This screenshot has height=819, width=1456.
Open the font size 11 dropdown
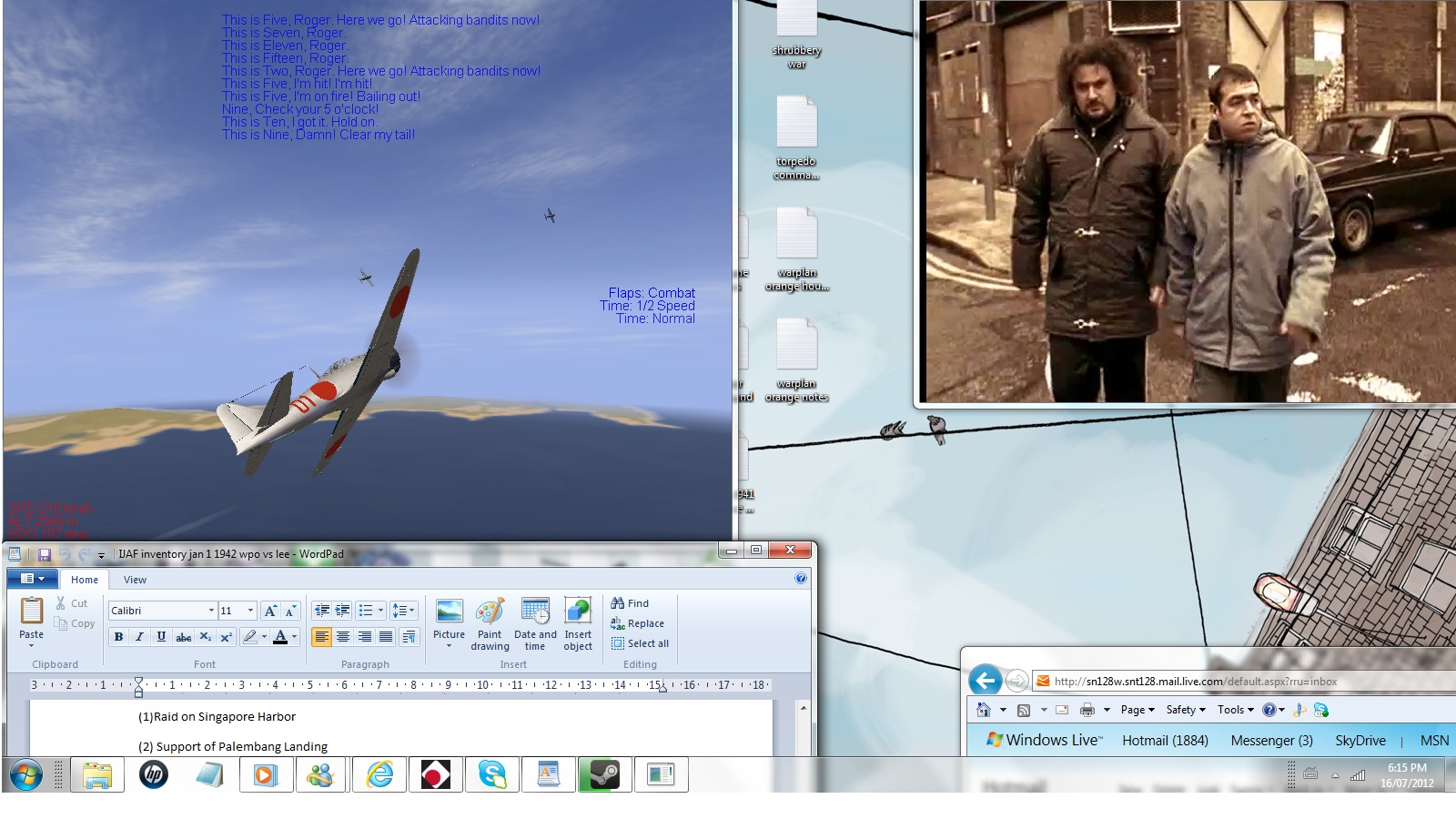click(x=250, y=611)
